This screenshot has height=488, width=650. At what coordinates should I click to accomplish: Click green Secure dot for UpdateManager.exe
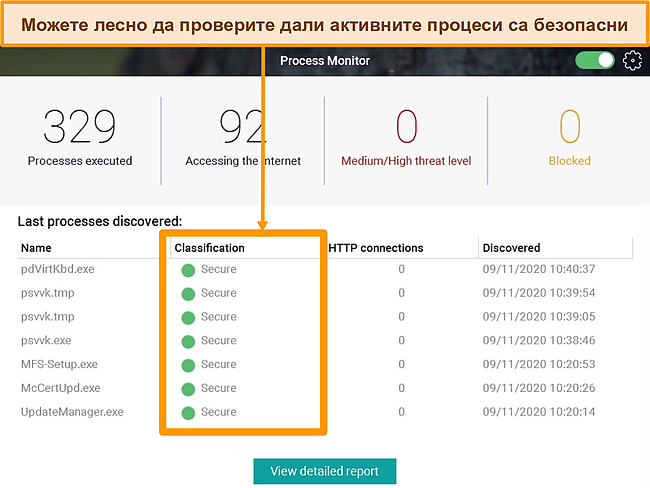click(188, 413)
